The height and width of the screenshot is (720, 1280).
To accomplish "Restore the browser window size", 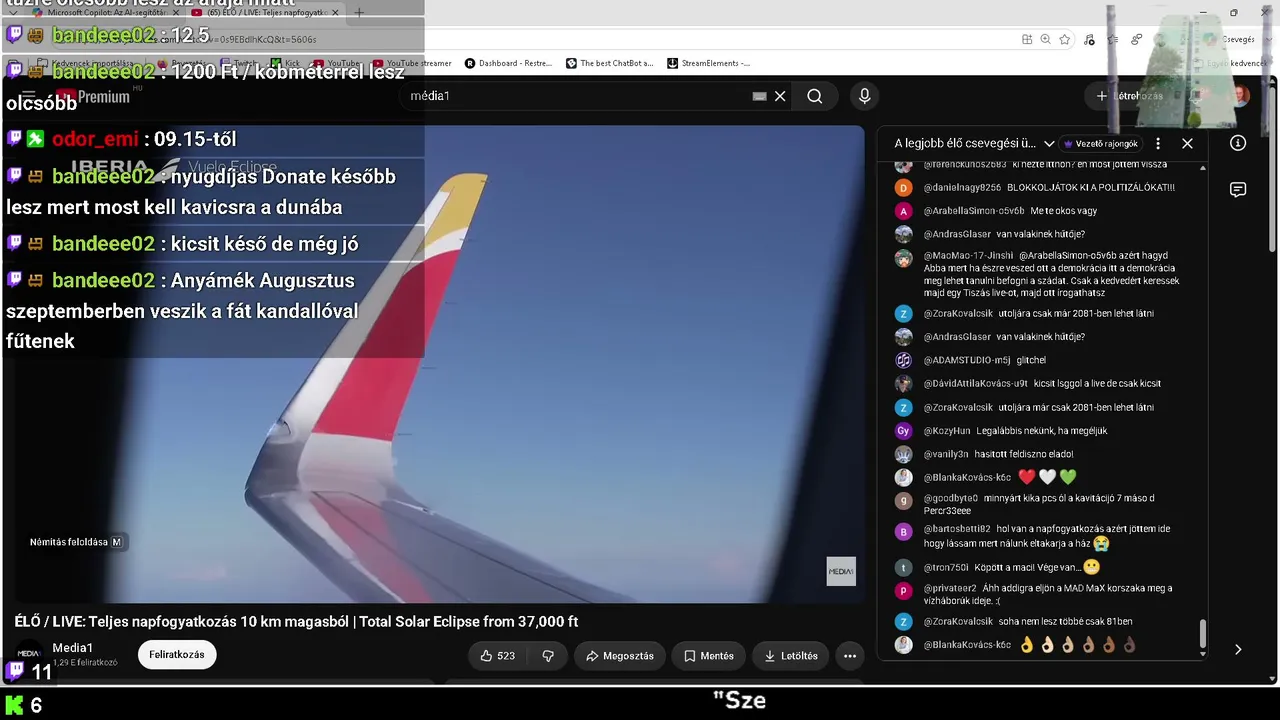I will (x=1234, y=13).
